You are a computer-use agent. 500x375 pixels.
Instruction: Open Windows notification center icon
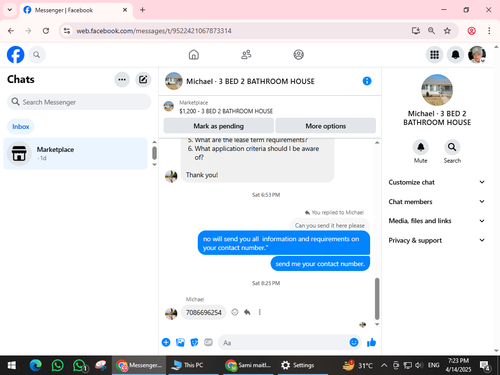click(x=484, y=366)
